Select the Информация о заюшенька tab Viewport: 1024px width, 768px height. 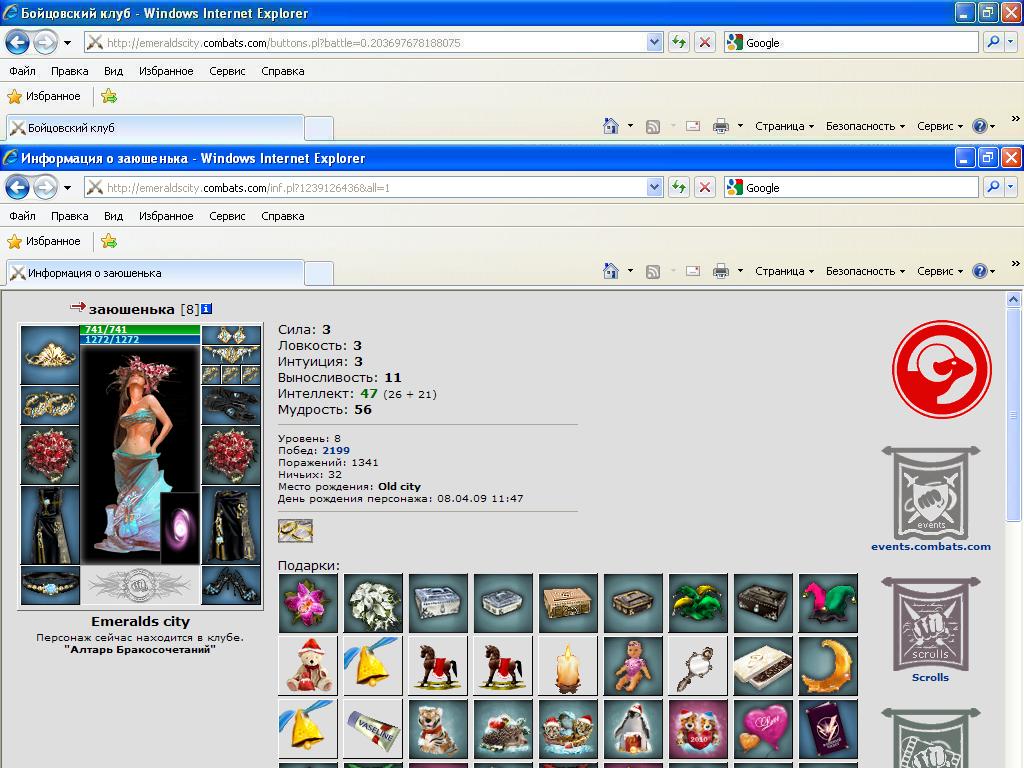pos(155,273)
